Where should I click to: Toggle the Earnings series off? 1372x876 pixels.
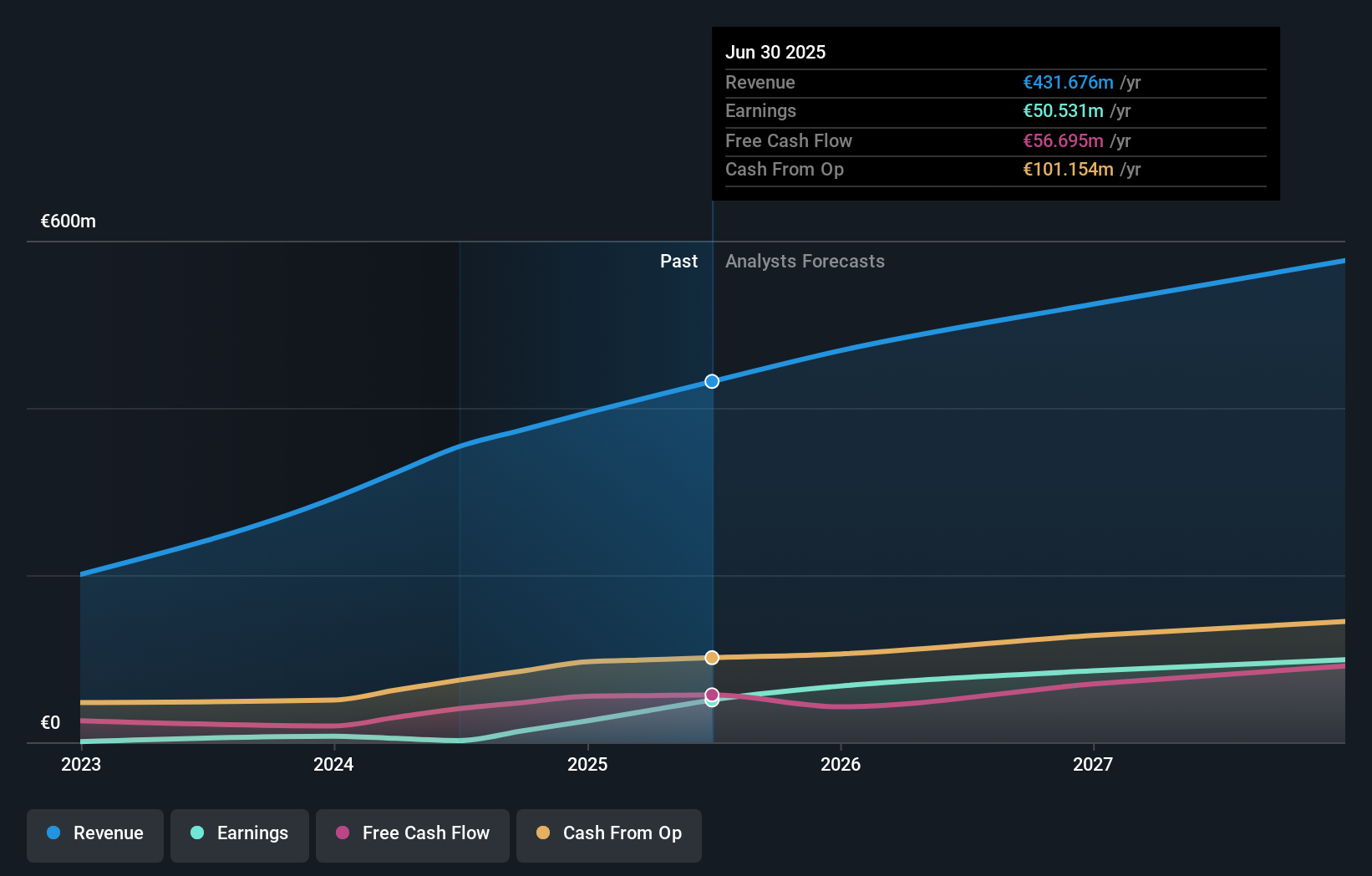click(240, 835)
